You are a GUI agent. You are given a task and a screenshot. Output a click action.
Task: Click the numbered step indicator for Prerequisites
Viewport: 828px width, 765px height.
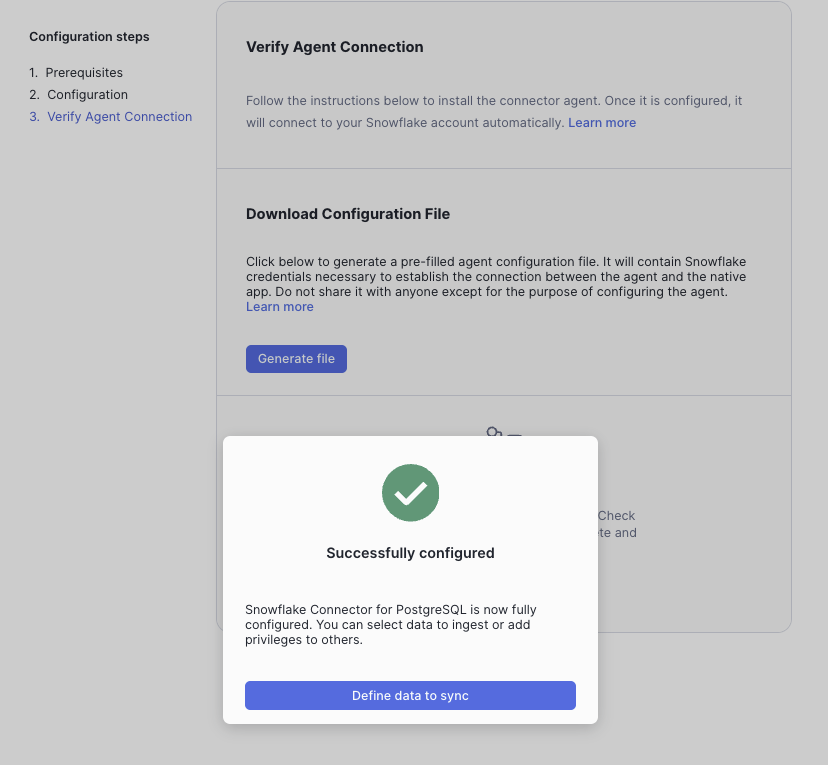click(x=33, y=72)
